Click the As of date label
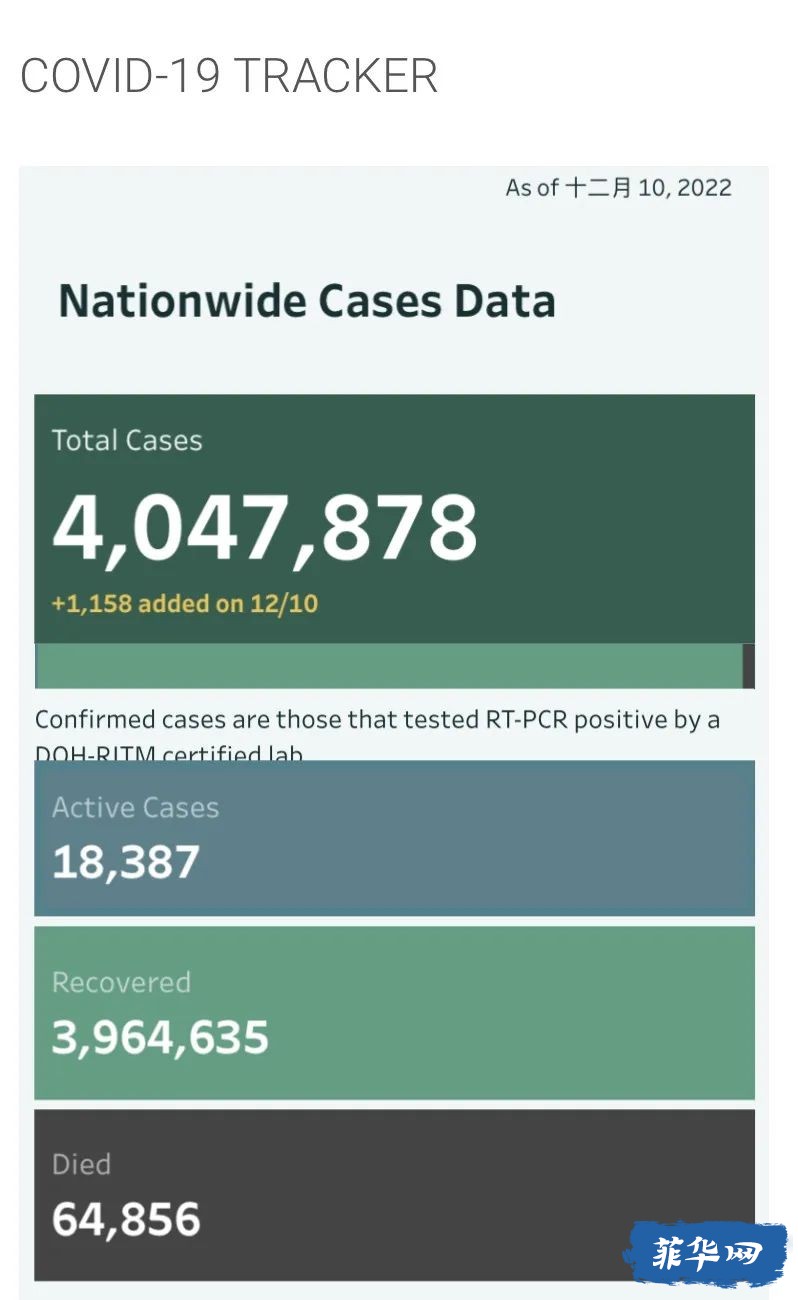Screen dimensions: 798x1300 (618, 187)
